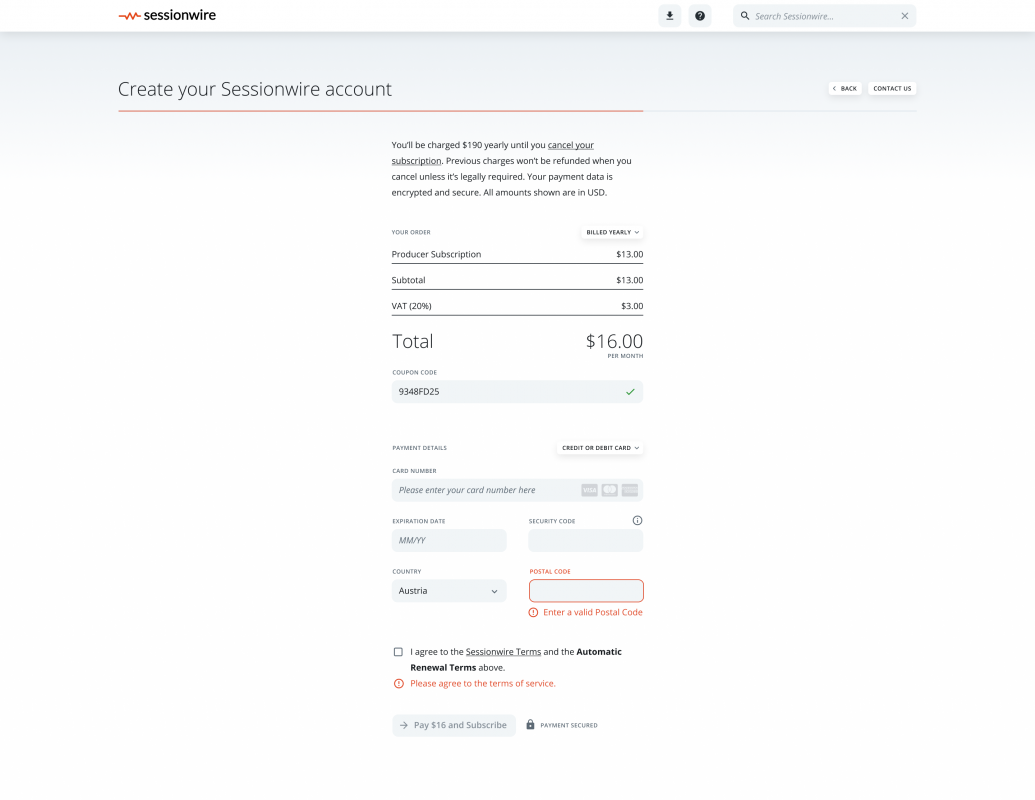
Task: Open the Country dropdown showing Austria
Action: [x=449, y=591]
